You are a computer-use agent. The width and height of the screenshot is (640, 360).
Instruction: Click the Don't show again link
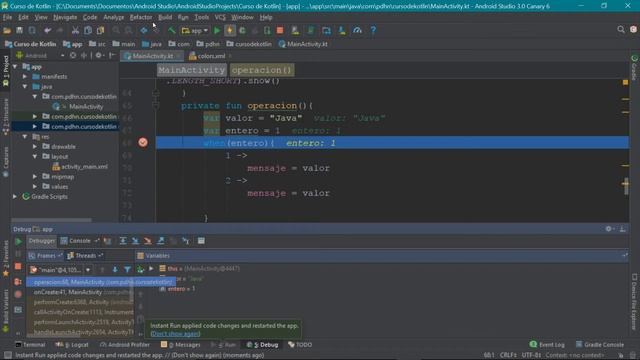(176, 333)
